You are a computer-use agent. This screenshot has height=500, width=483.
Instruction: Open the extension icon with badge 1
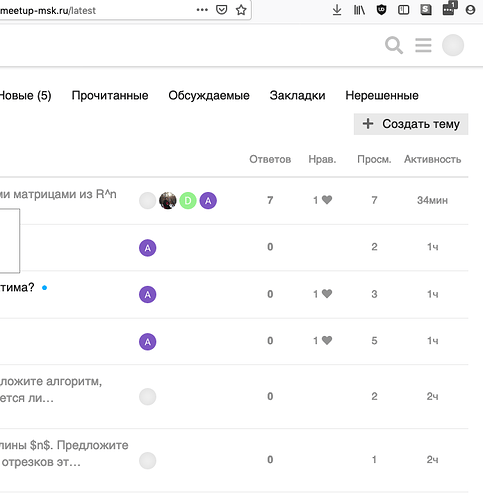coord(449,9)
